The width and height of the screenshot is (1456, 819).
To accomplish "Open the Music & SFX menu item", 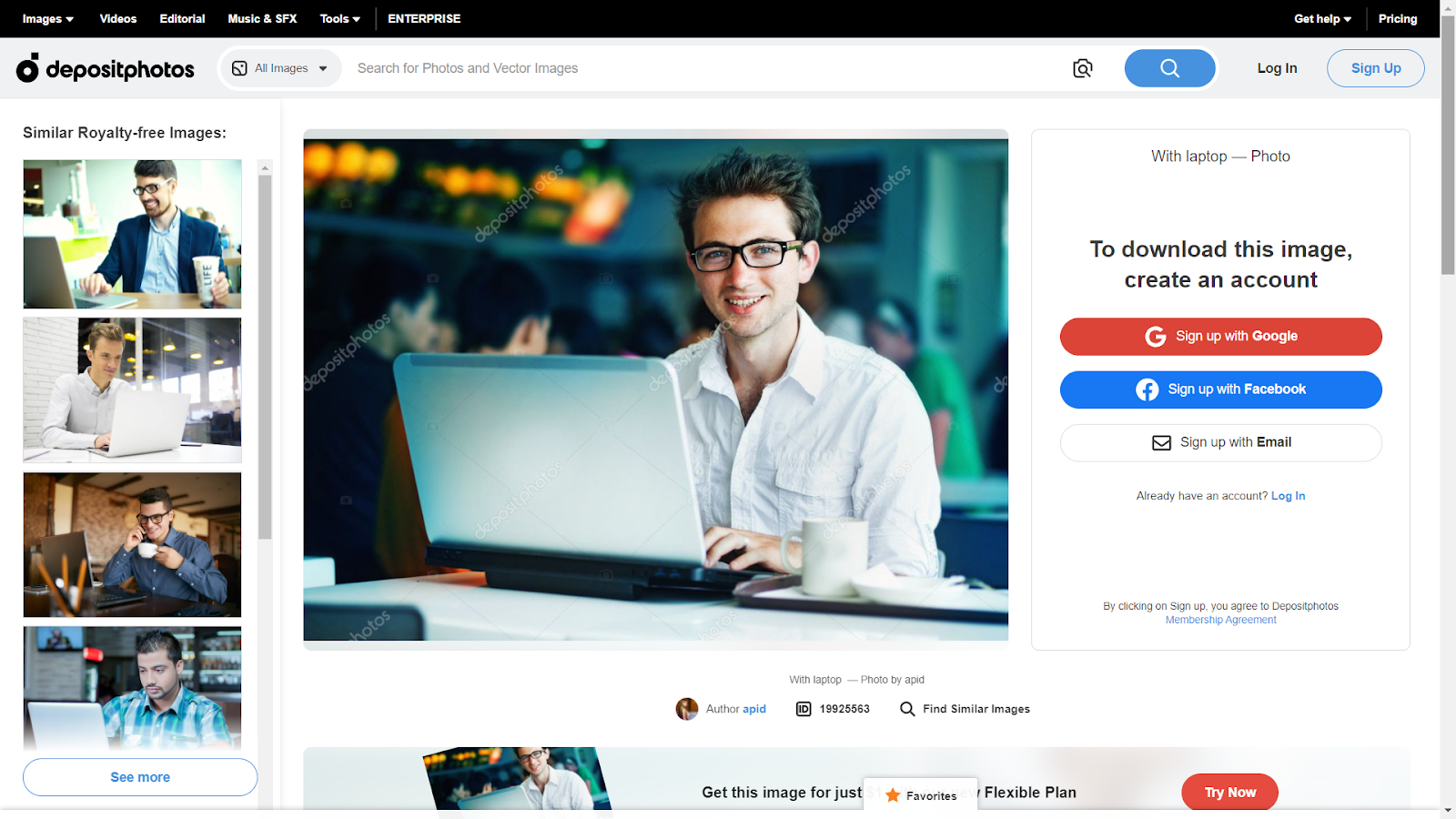I will coord(262,18).
